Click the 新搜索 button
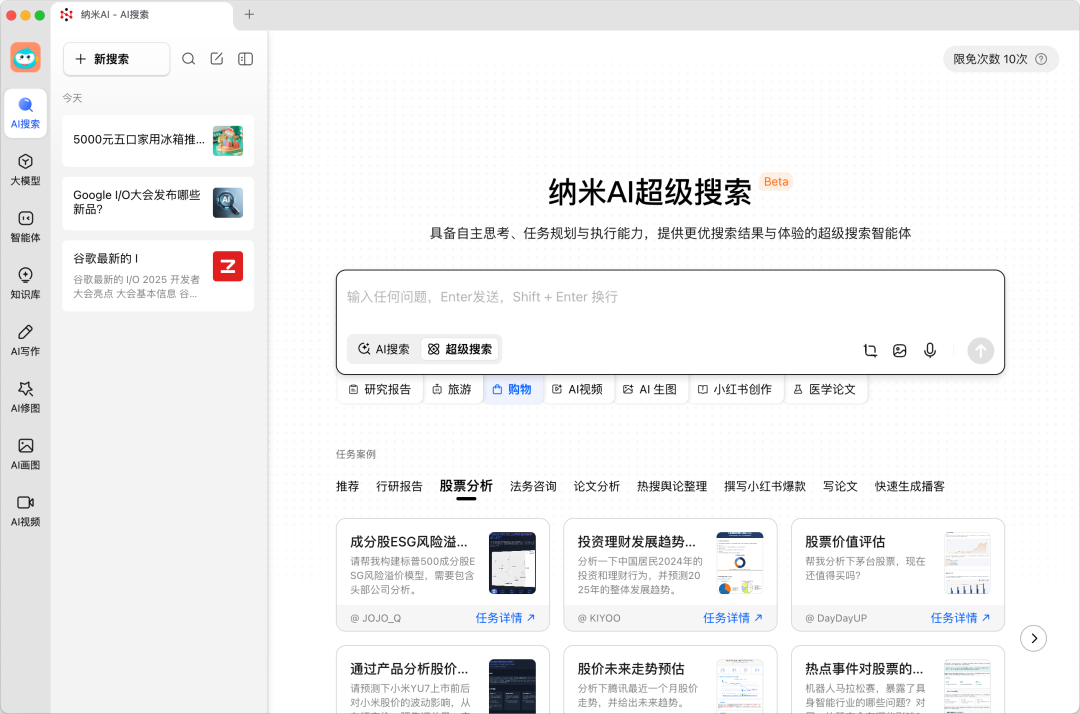 [x=116, y=60]
